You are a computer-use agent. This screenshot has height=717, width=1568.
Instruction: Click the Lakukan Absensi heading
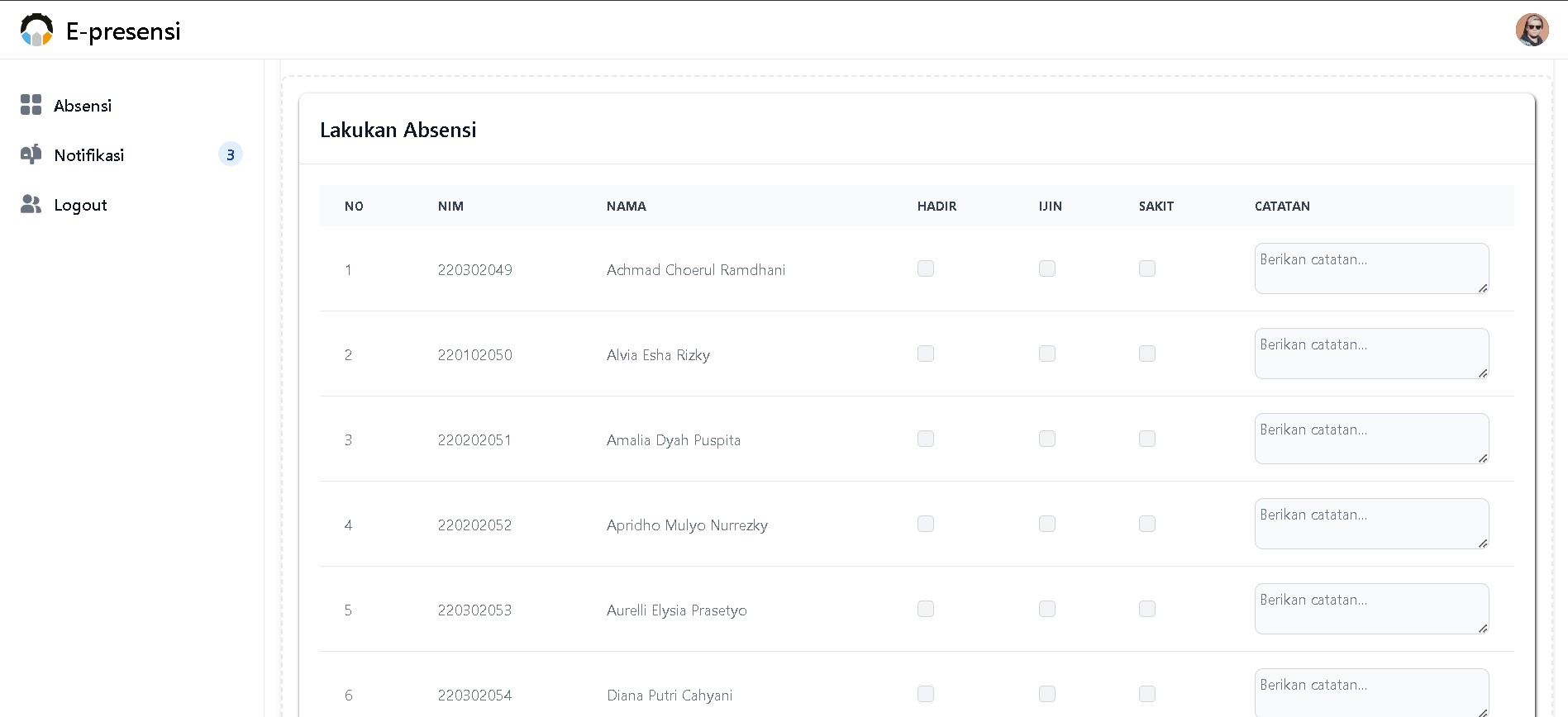tap(398, 130)
